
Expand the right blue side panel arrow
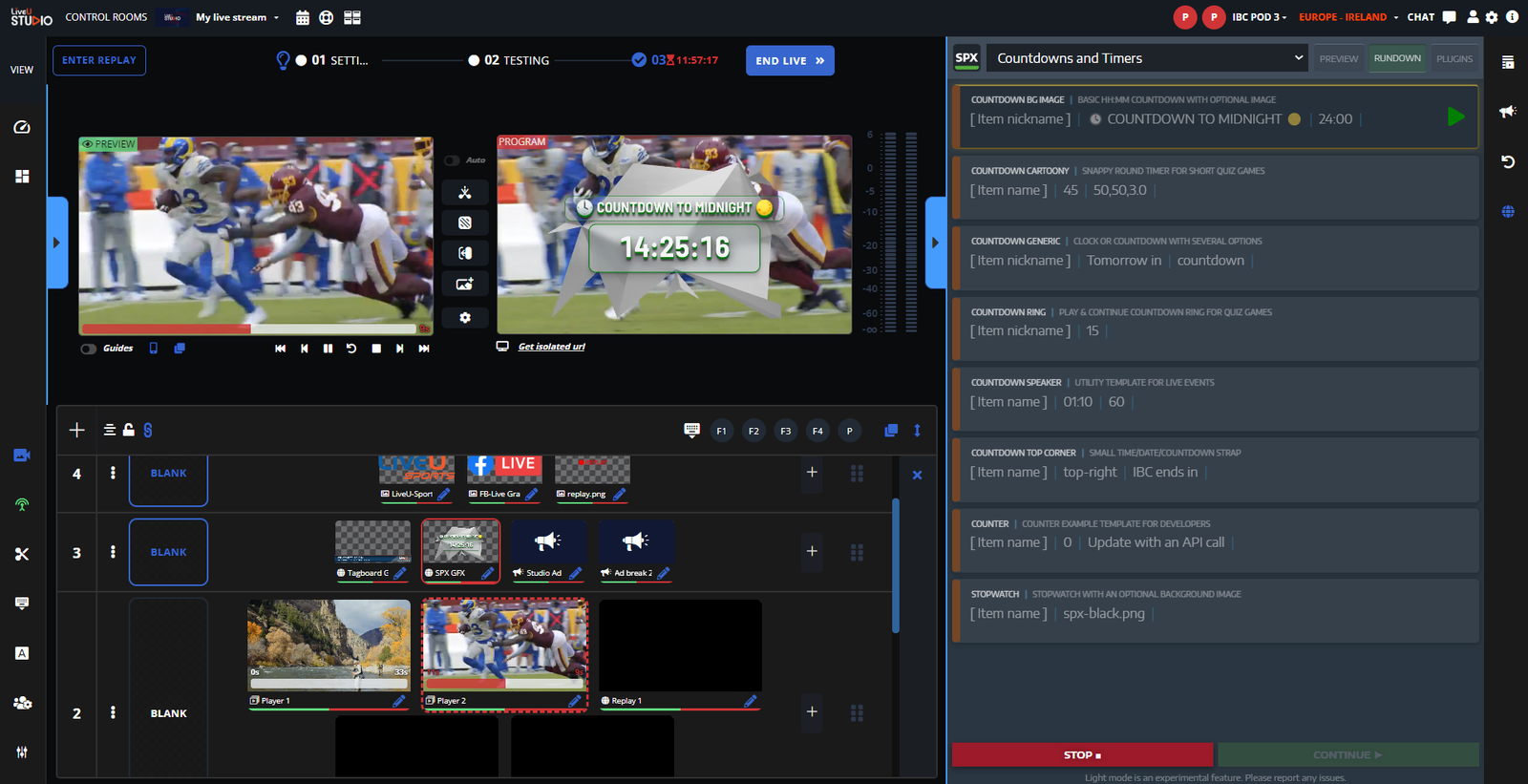point(935,243)
